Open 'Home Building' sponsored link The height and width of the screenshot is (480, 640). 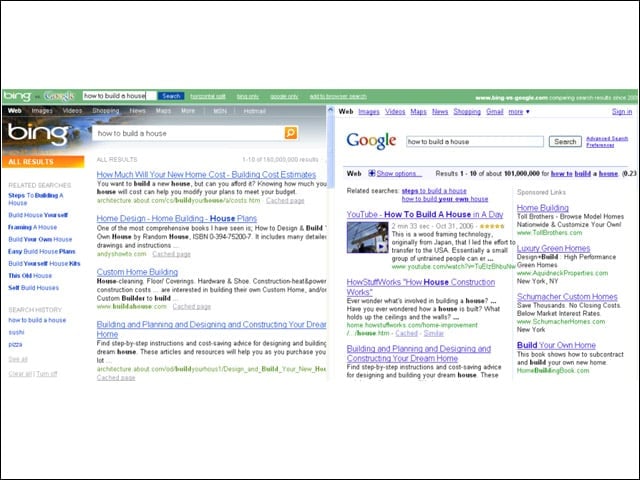tap(542, 208)
